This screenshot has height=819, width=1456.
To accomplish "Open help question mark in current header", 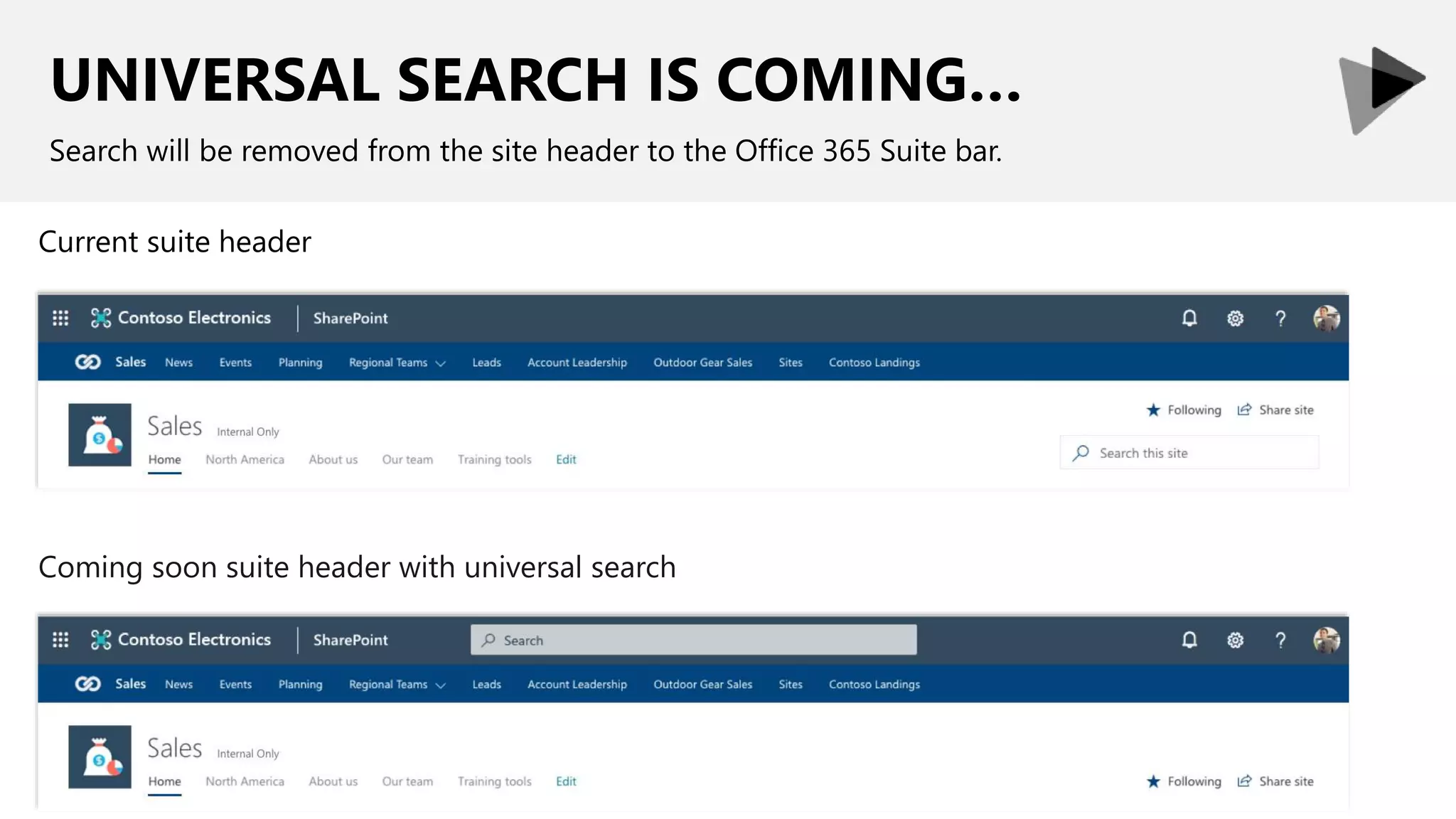I will [1280, 318].
